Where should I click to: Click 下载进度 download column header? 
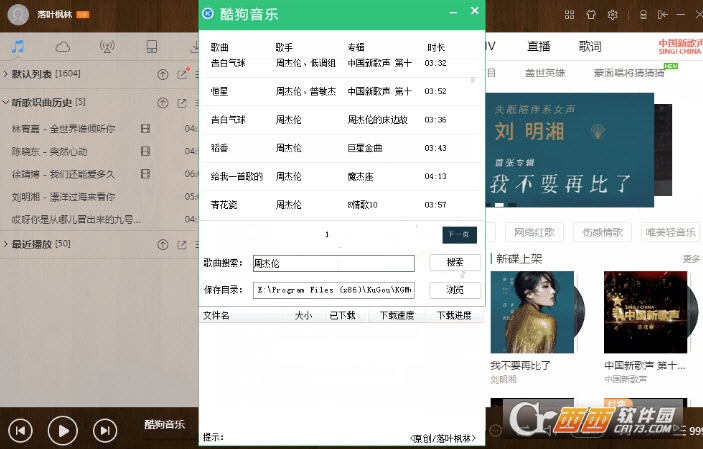pos(454,315)
